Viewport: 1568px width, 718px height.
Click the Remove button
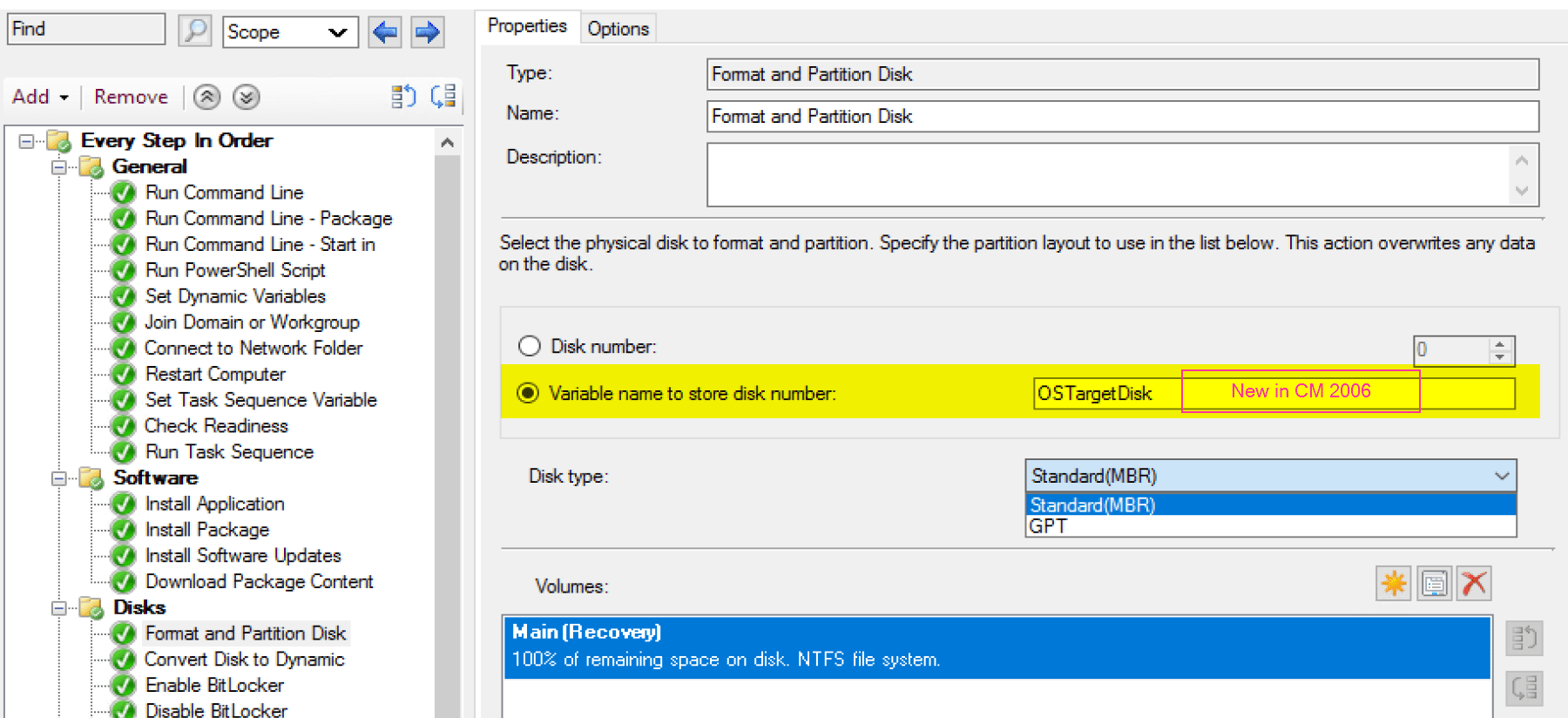131,97
